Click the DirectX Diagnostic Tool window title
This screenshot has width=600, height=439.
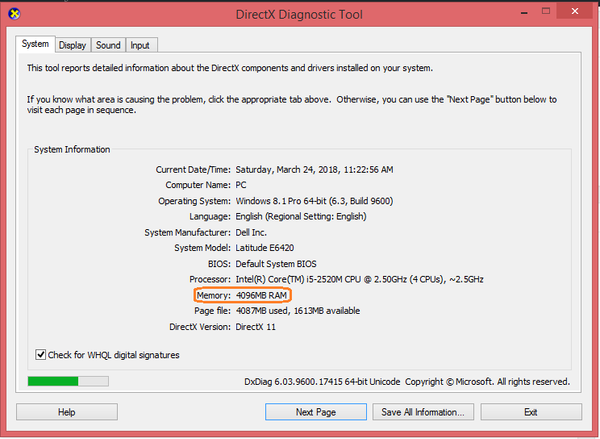[x=299, y=13]
